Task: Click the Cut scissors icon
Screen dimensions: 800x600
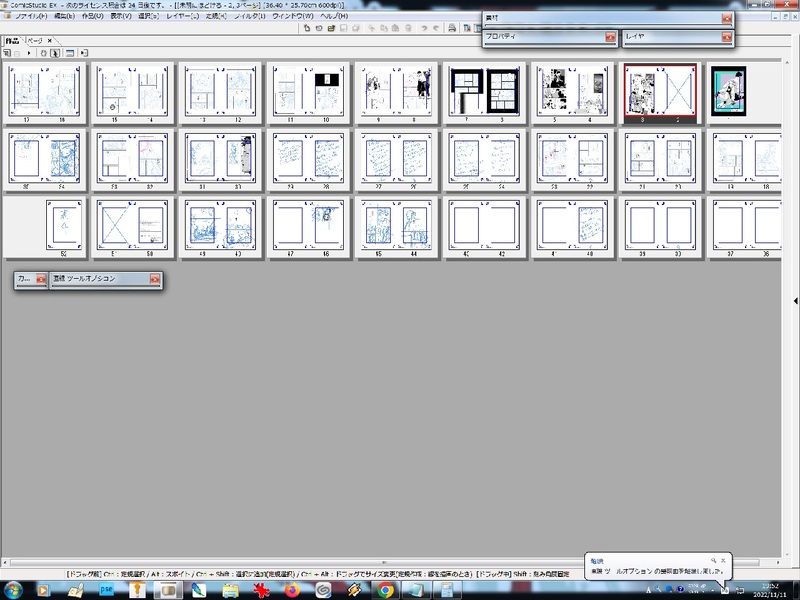Action: [x=371, y=28]
